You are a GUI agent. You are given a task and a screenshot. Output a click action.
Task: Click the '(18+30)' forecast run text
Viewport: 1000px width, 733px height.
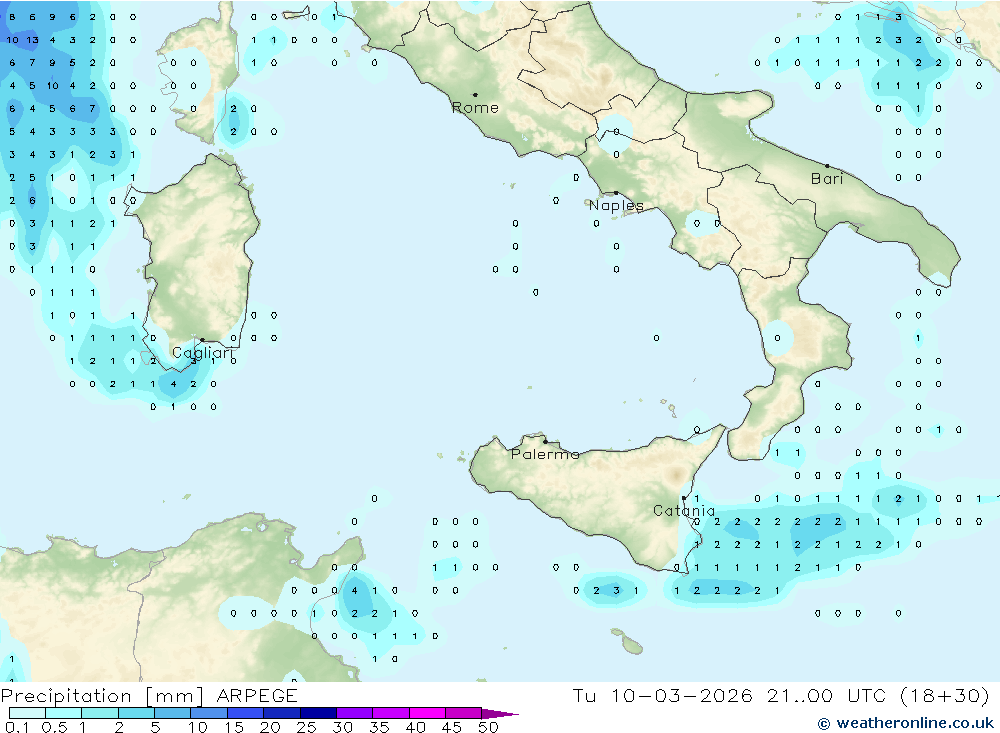point(945,695)
